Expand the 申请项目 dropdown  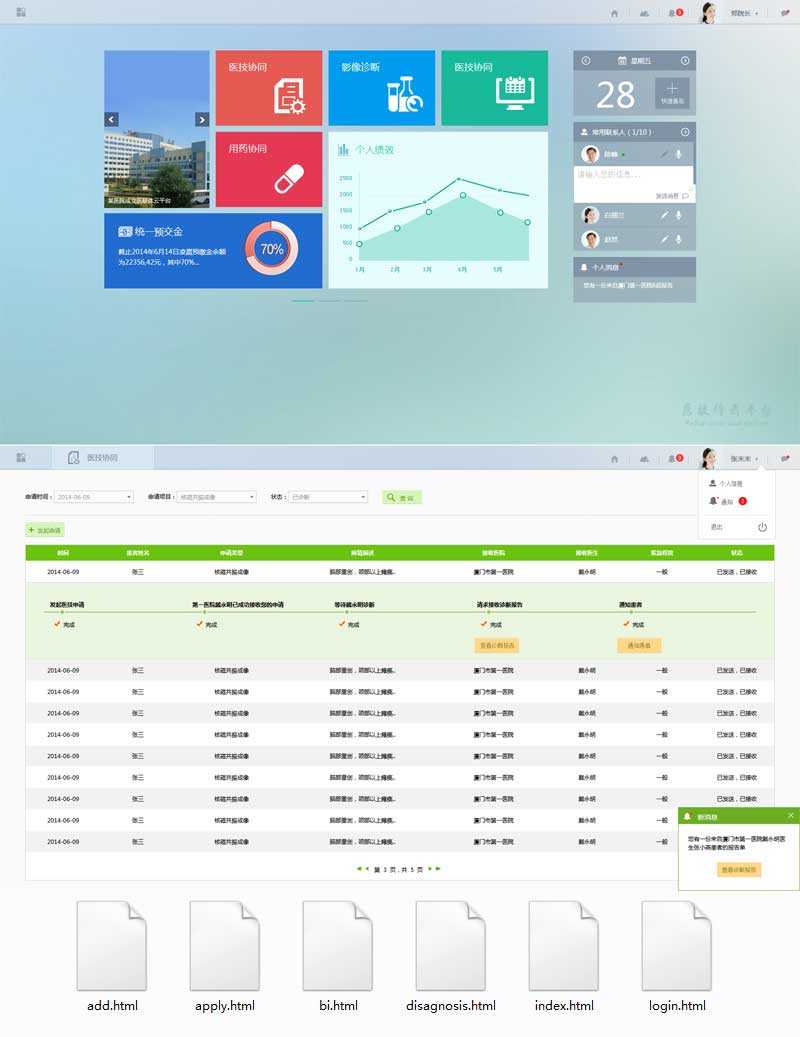[x=216, y=497]
